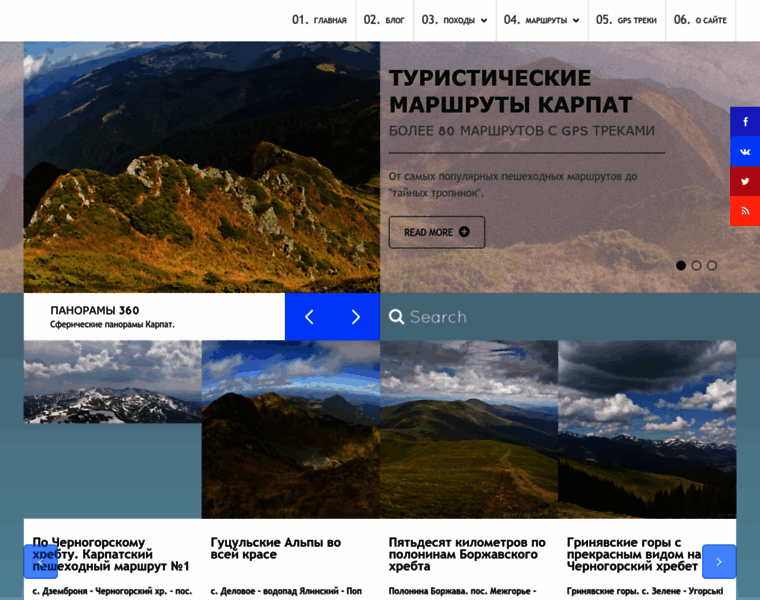Open the snowy mountain ridge thumbnail
The width and height of the screenshot is (760, 600).
[112, 381]
